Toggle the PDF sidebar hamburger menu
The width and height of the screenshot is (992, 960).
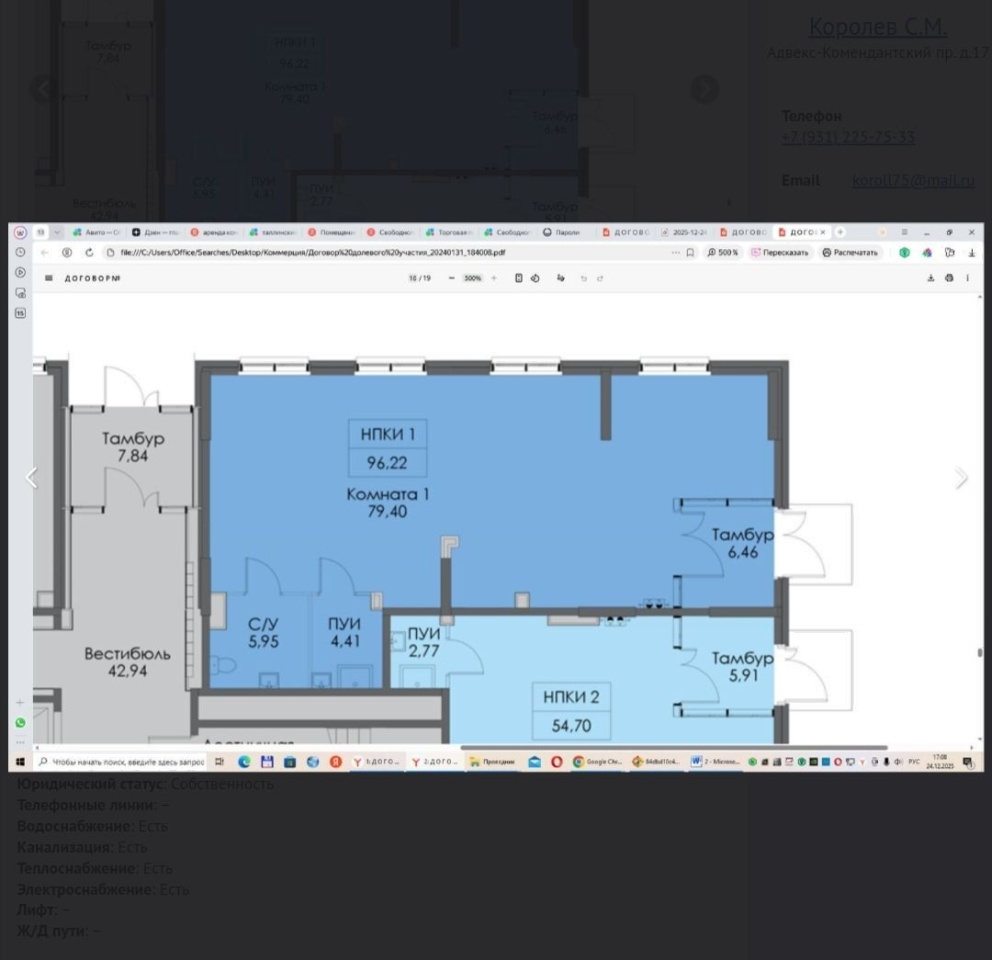tap(49, 278)
